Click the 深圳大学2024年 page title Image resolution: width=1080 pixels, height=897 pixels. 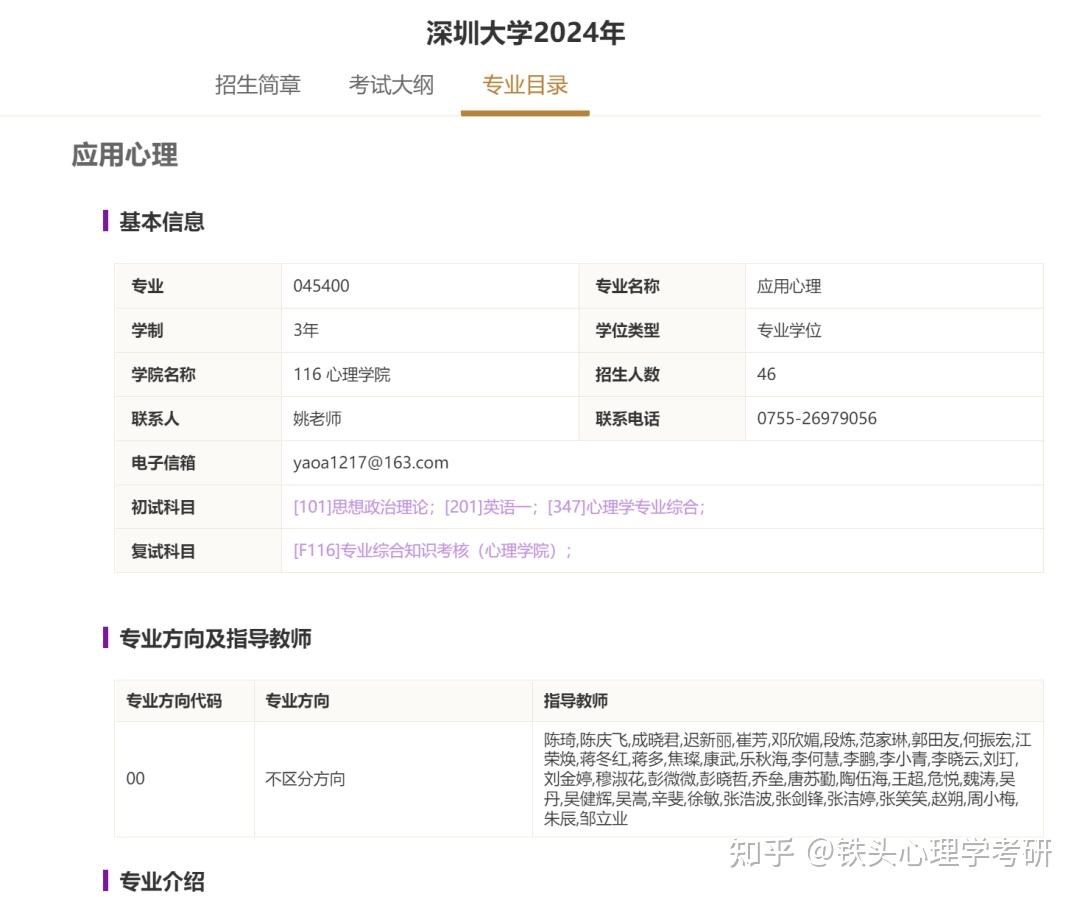coord(524,33)
